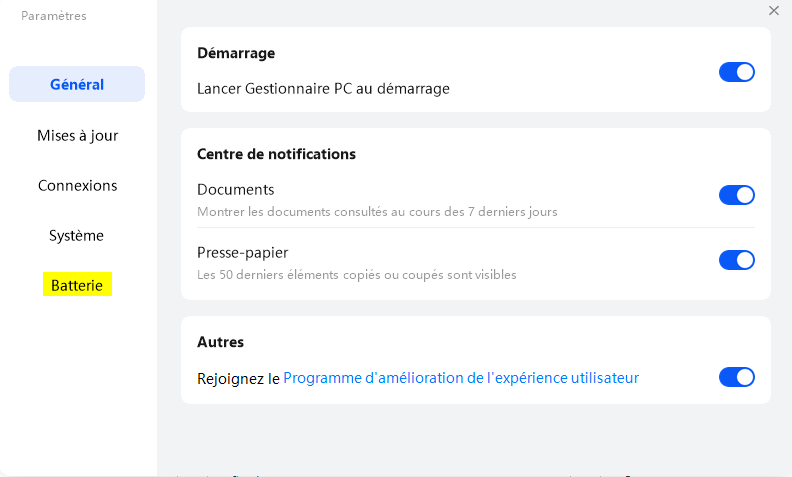Open the highlighted Batterie tab
The height and width of the screenshot is (477, 792).
coord(77,285)
